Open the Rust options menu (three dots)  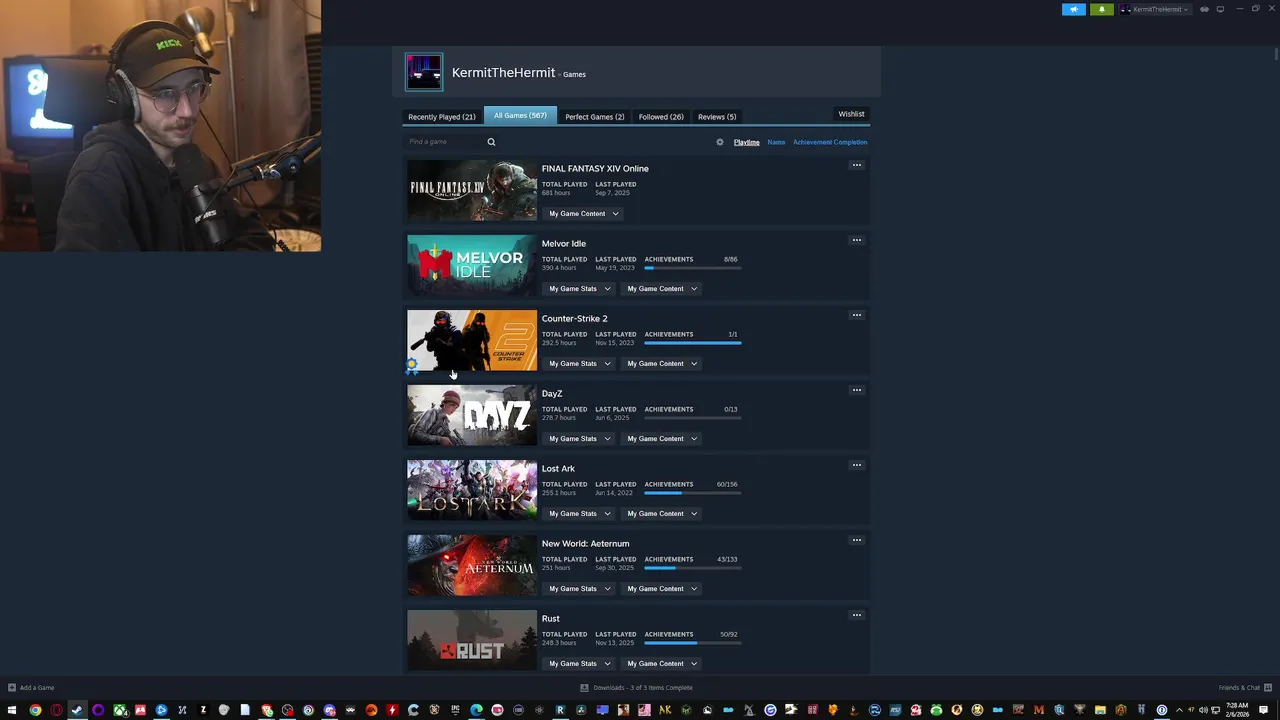[856, 615]
